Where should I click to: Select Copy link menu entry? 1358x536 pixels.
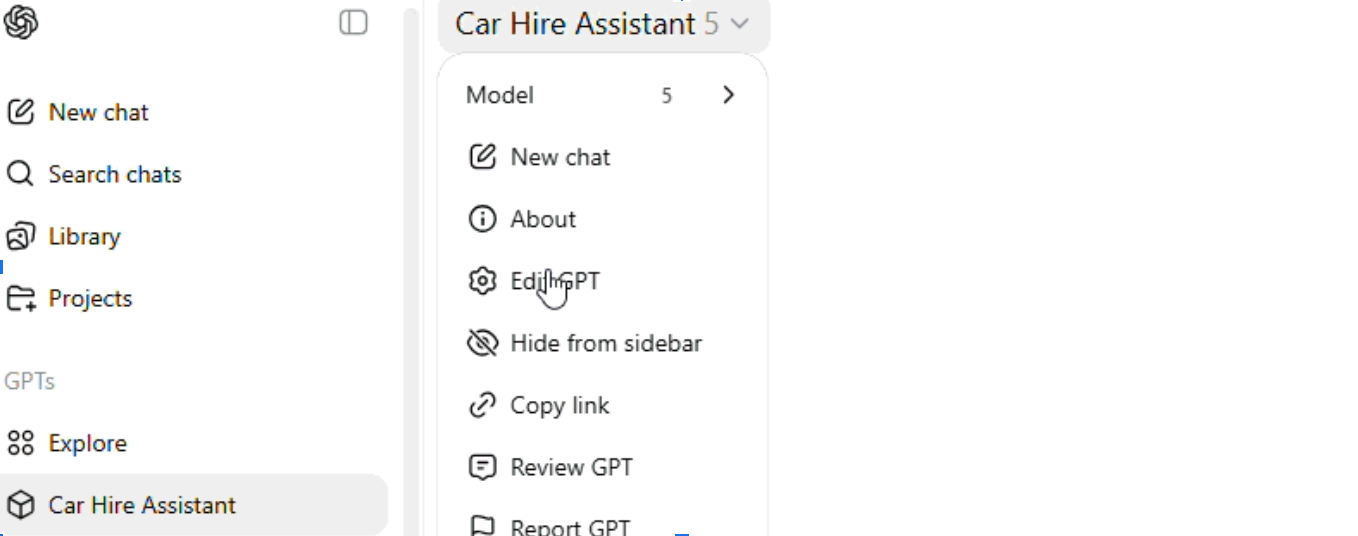point(603,405)
